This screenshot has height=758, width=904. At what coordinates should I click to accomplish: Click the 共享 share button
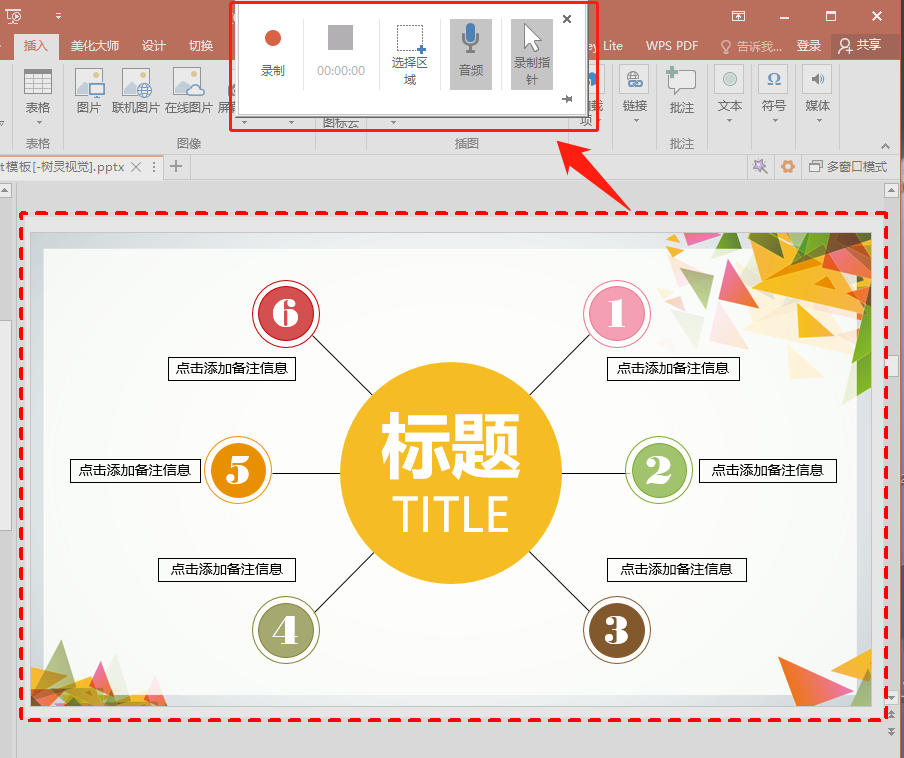(860, 46)
